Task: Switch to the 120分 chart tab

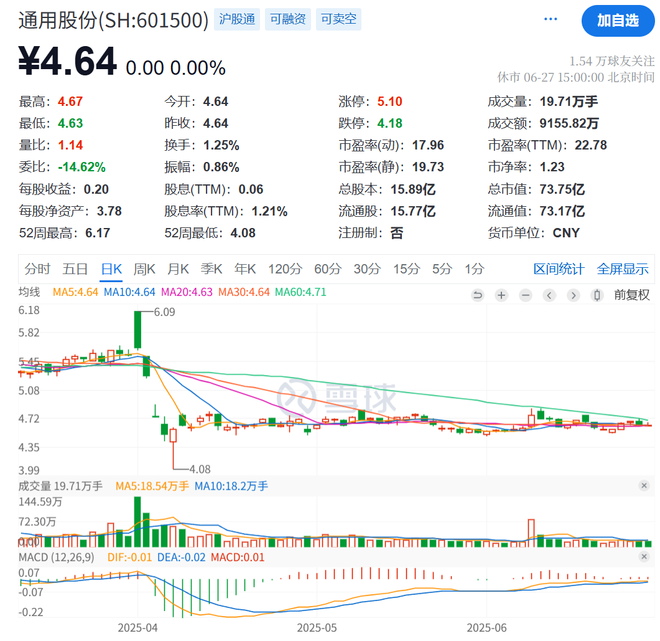Action: (x=285, y=269)
